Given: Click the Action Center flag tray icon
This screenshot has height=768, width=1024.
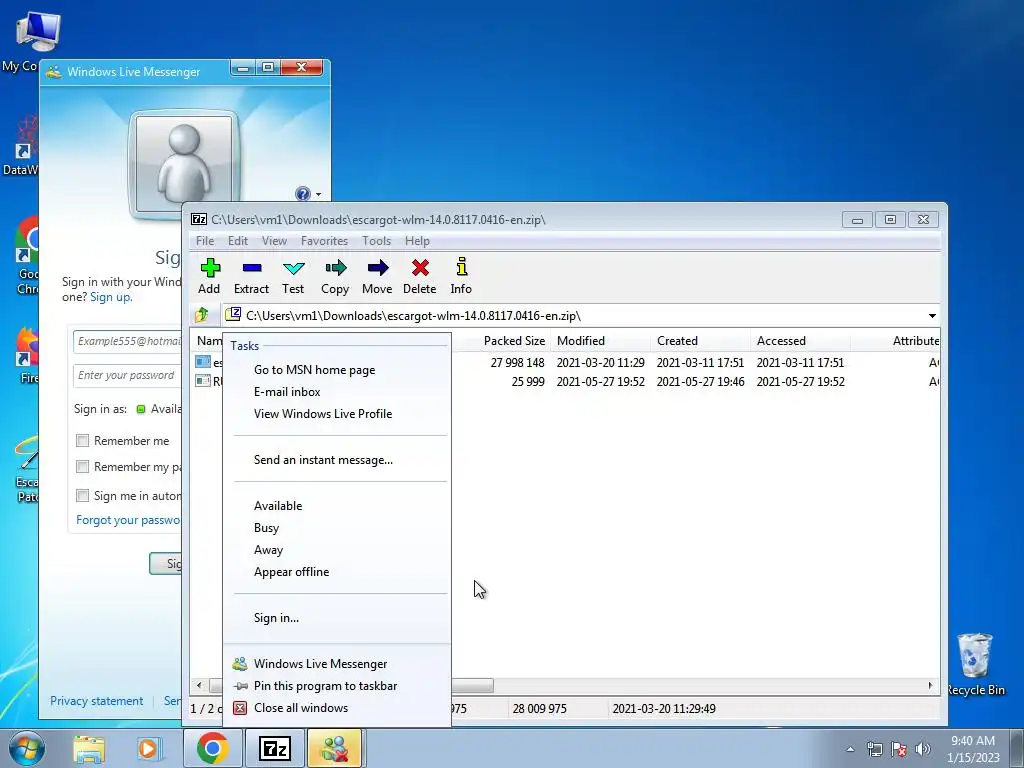Looking at the screenshot, I should click(899, 749).
